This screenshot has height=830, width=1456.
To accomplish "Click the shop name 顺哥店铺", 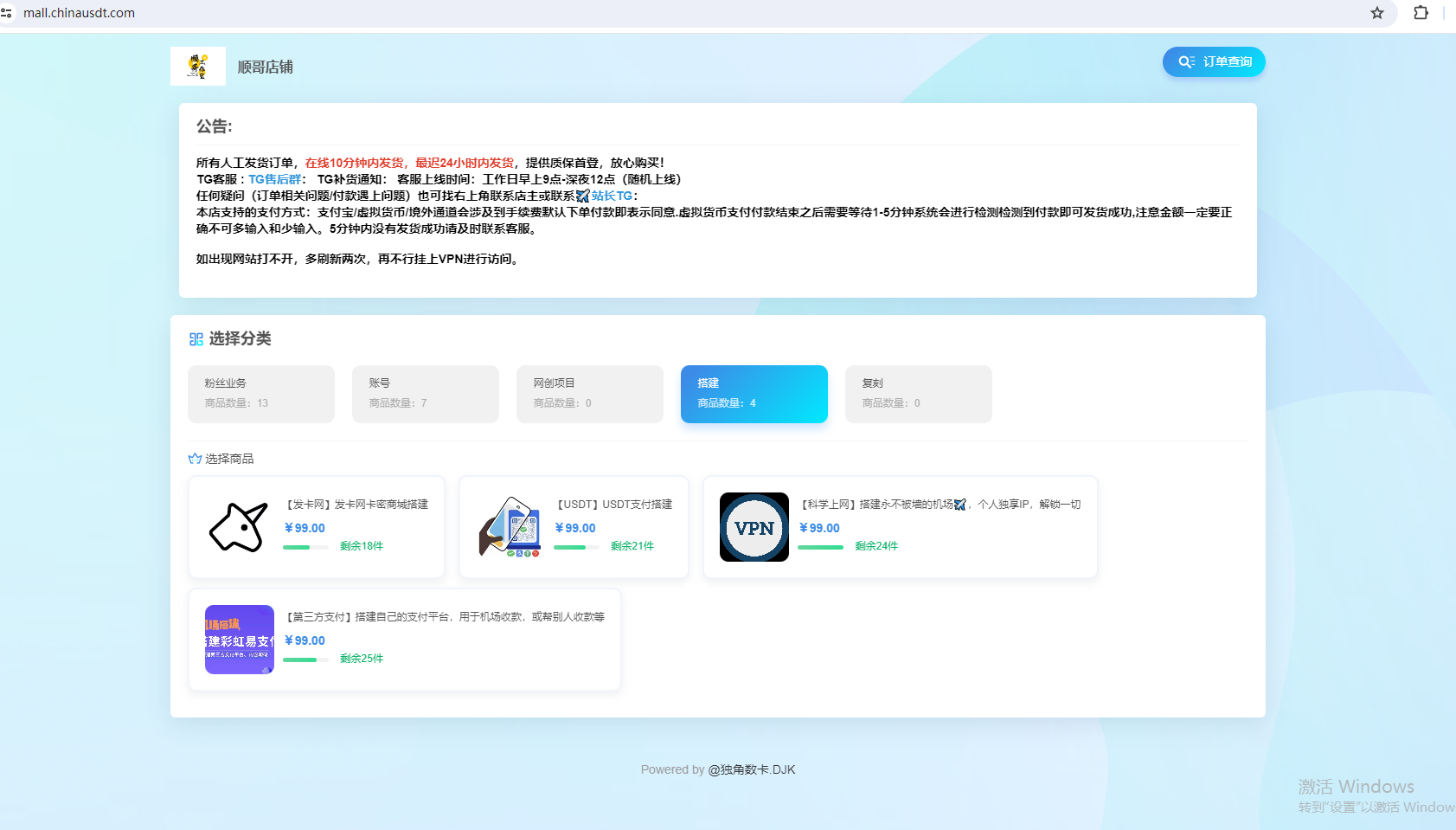I will point(265,67).
